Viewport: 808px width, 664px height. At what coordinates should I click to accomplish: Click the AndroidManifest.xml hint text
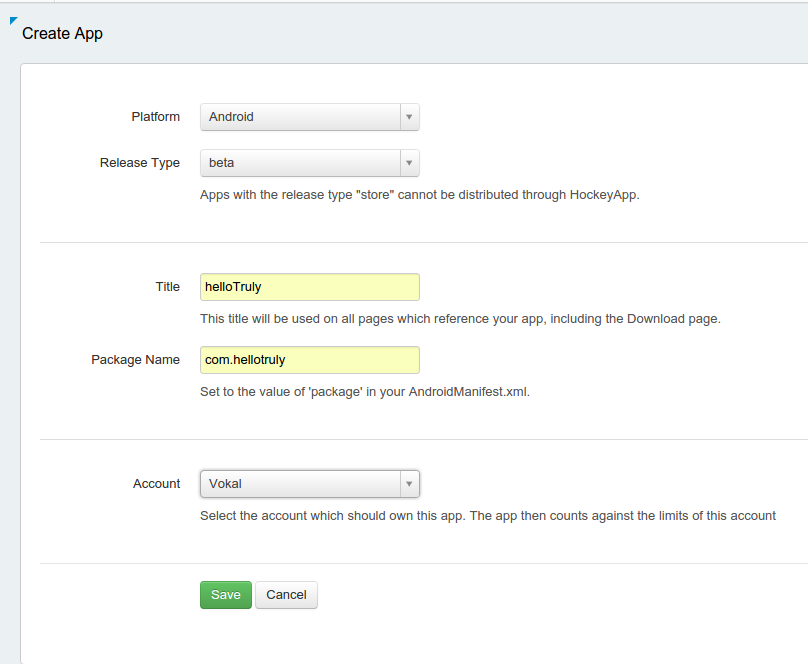(x=365, y=392)
